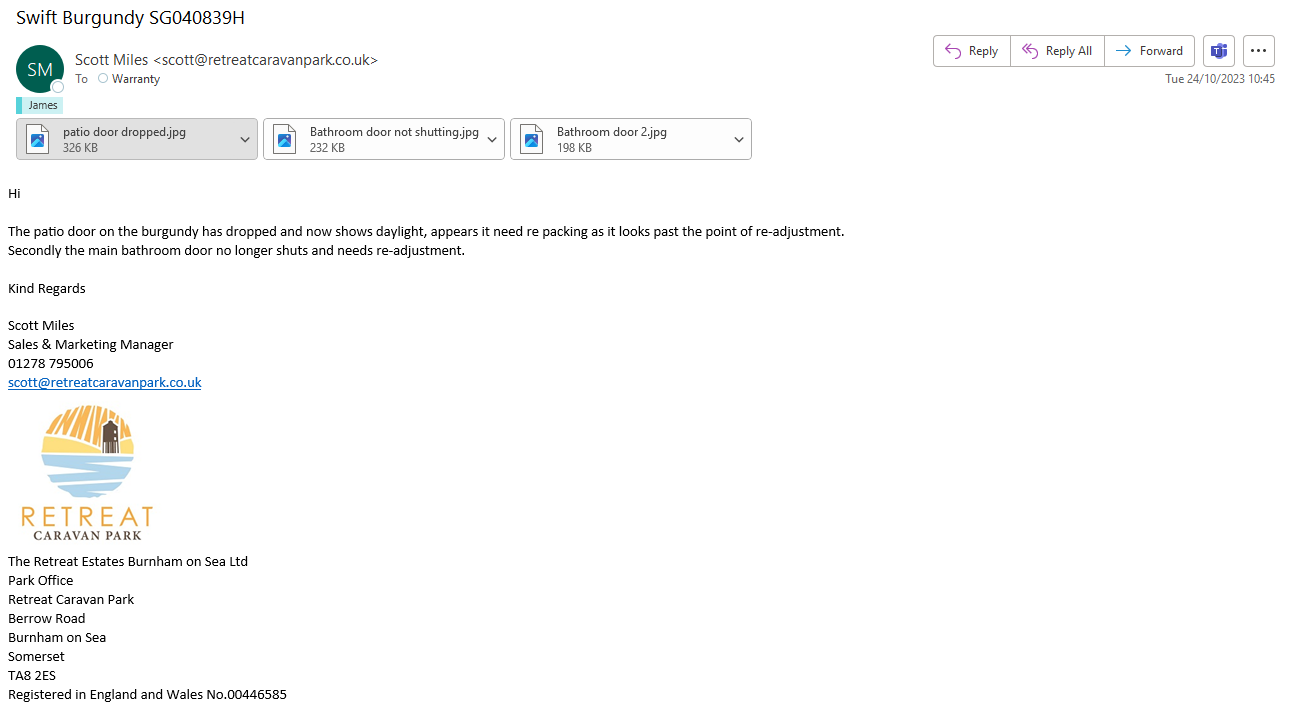This screenshot has width=1300, height=719.
Task: Click the Forward arrow icon
Action: (1124, 51)
